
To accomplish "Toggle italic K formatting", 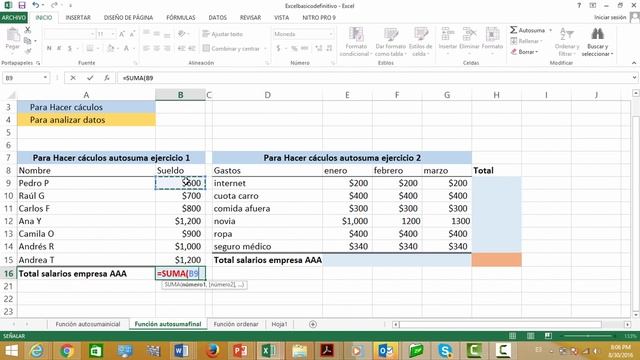I will [x=59, y=49].
